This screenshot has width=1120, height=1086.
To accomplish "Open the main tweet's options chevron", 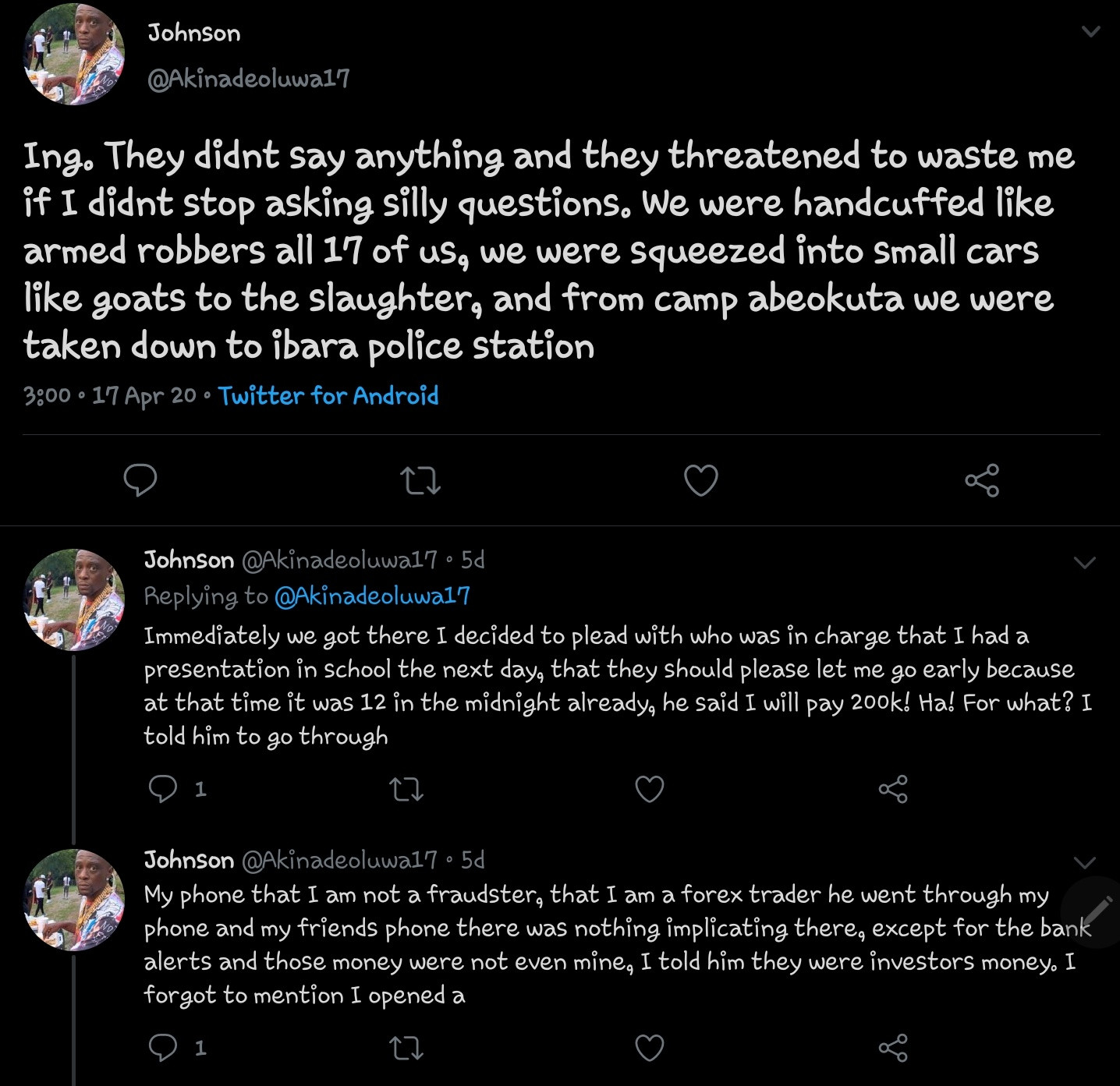I will click(x=1091, y=32).
